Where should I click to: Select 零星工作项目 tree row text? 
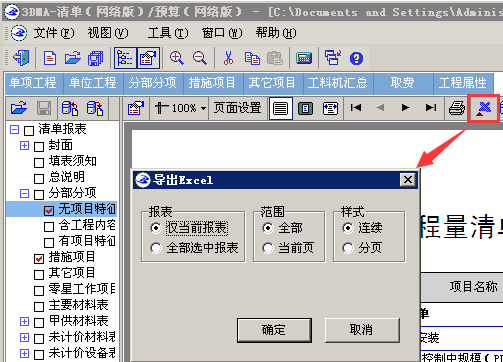coord(82,289)
